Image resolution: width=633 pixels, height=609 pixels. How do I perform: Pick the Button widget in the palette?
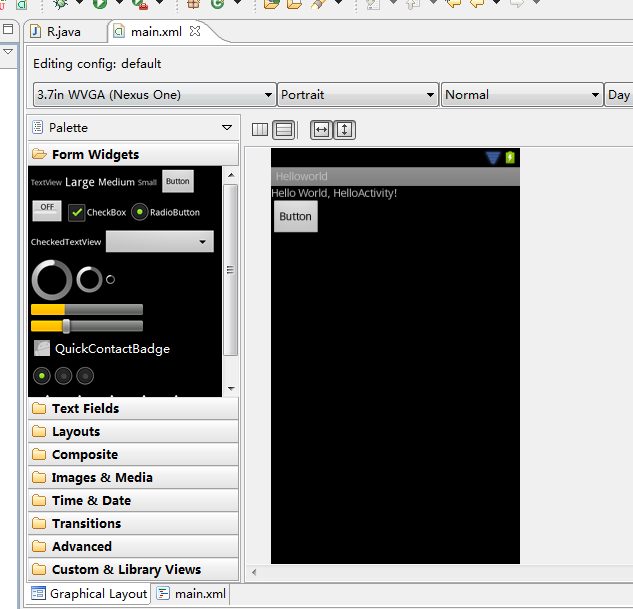point(178,181)
